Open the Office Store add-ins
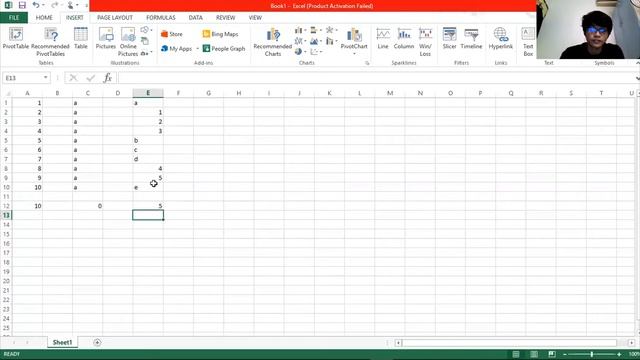640x360 pixels. pos(172,34)
